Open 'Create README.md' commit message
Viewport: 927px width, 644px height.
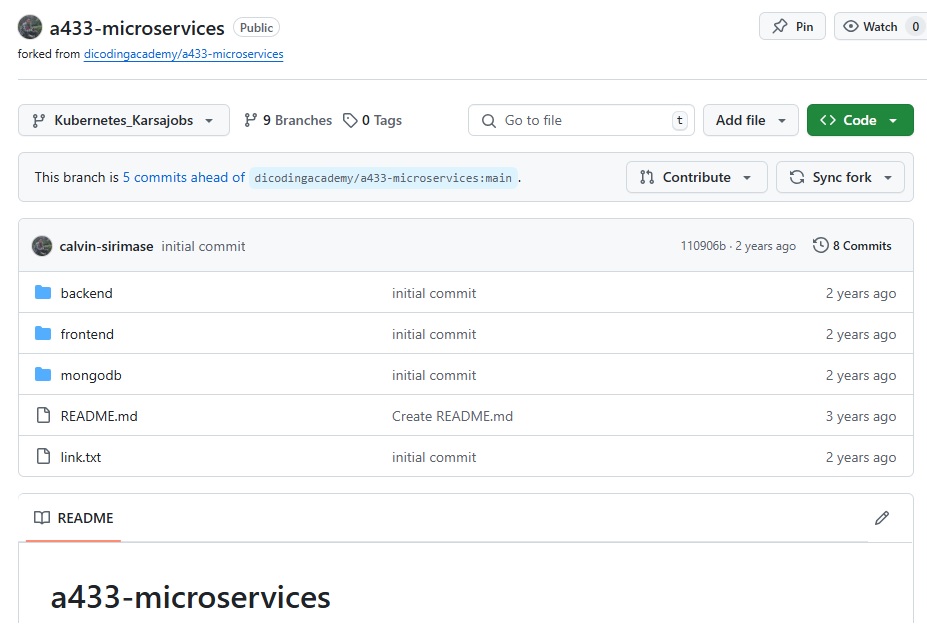pyautogui.click(x=452, y=416)
